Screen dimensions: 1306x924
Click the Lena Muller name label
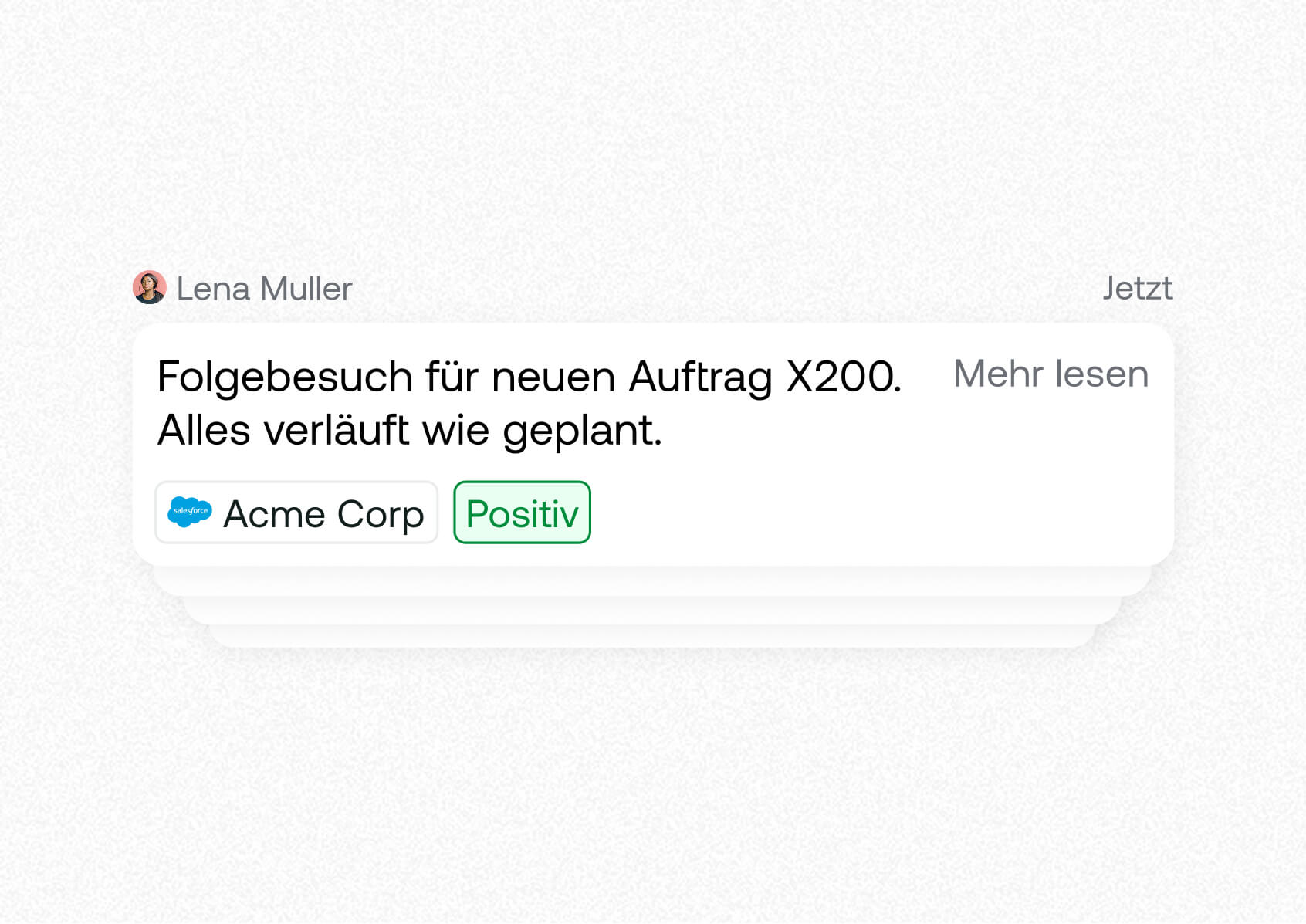[264, 289]
